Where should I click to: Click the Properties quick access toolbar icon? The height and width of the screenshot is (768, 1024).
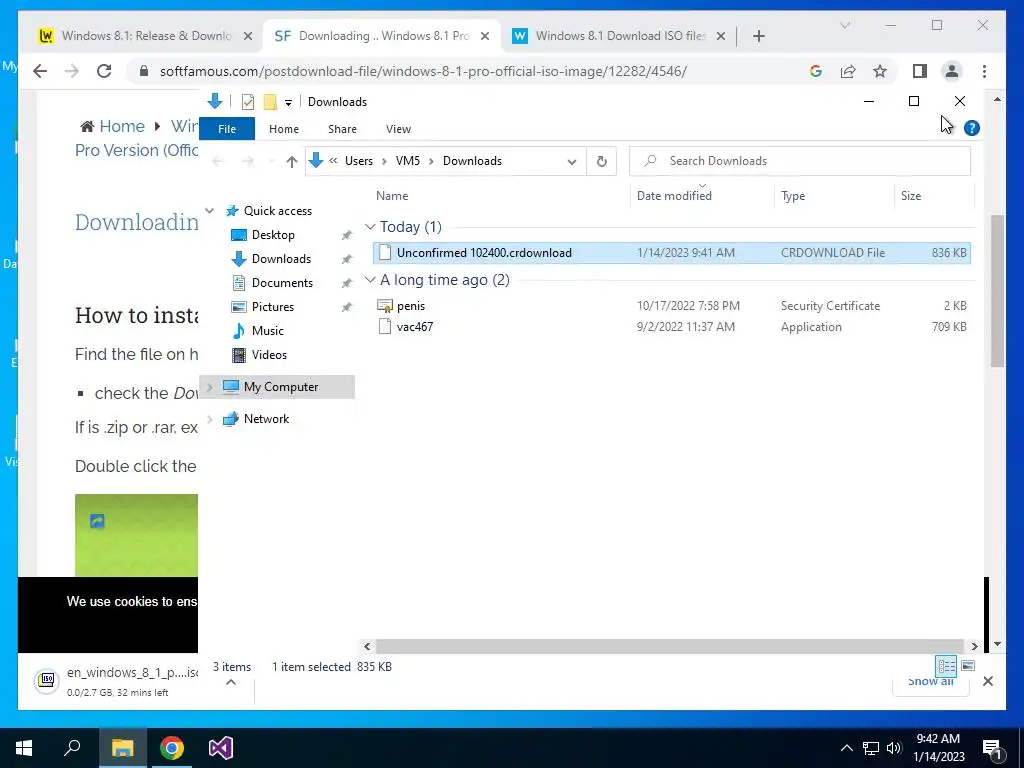[248, 102]
